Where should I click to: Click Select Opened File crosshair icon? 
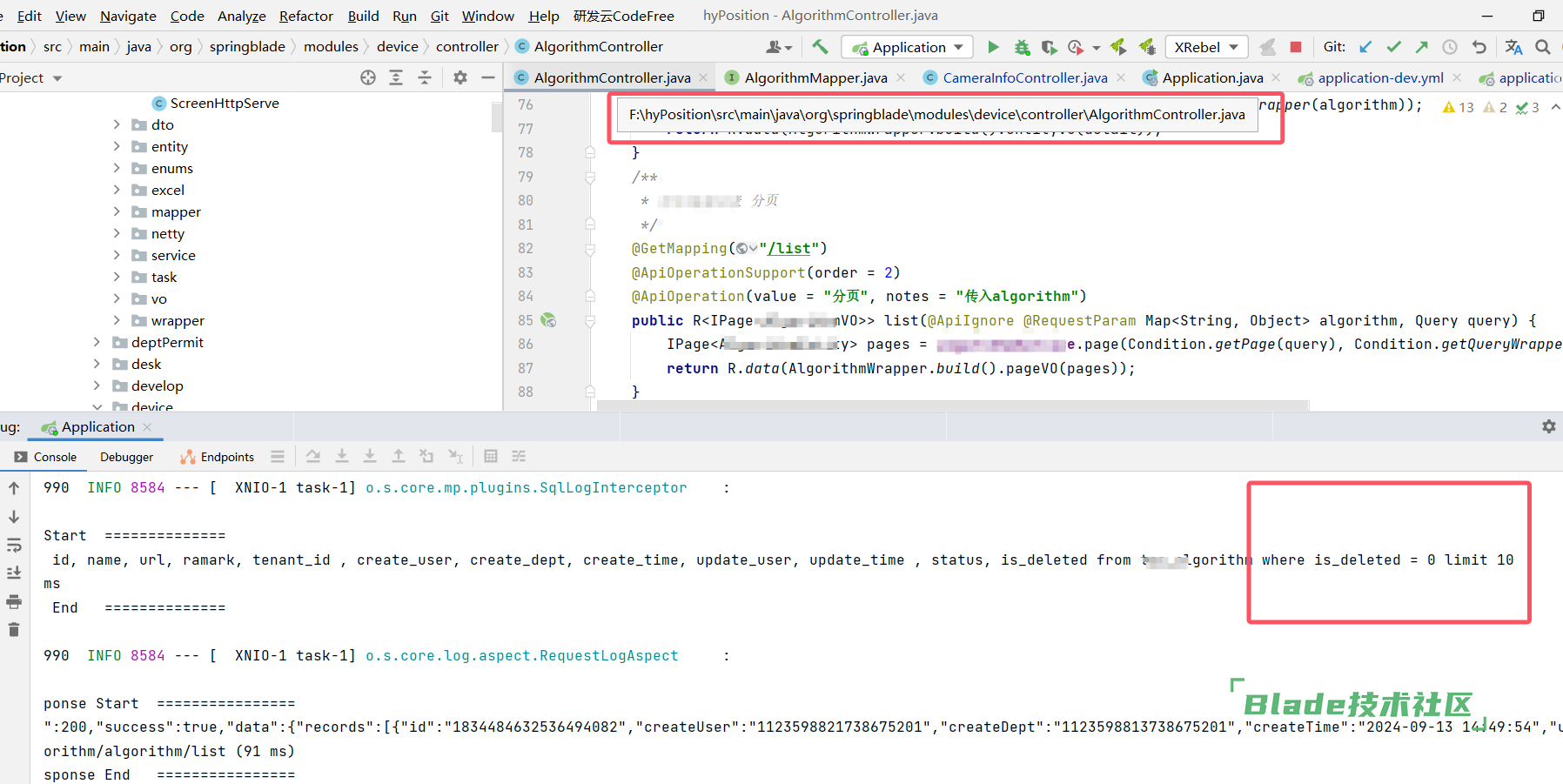pyautogui.click(x=368, y=77)
